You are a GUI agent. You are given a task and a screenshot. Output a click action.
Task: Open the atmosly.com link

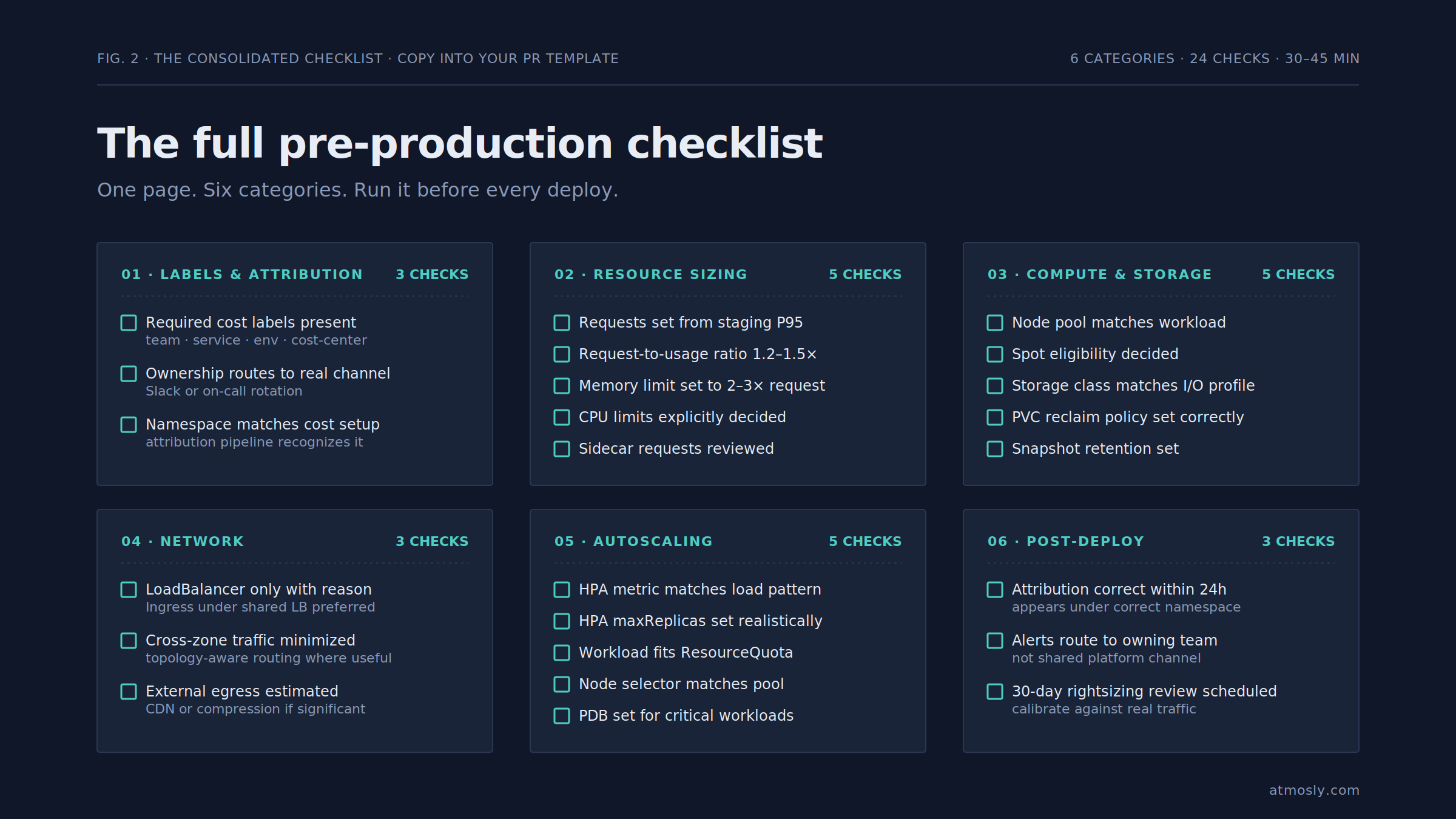tap(1314, 790)
